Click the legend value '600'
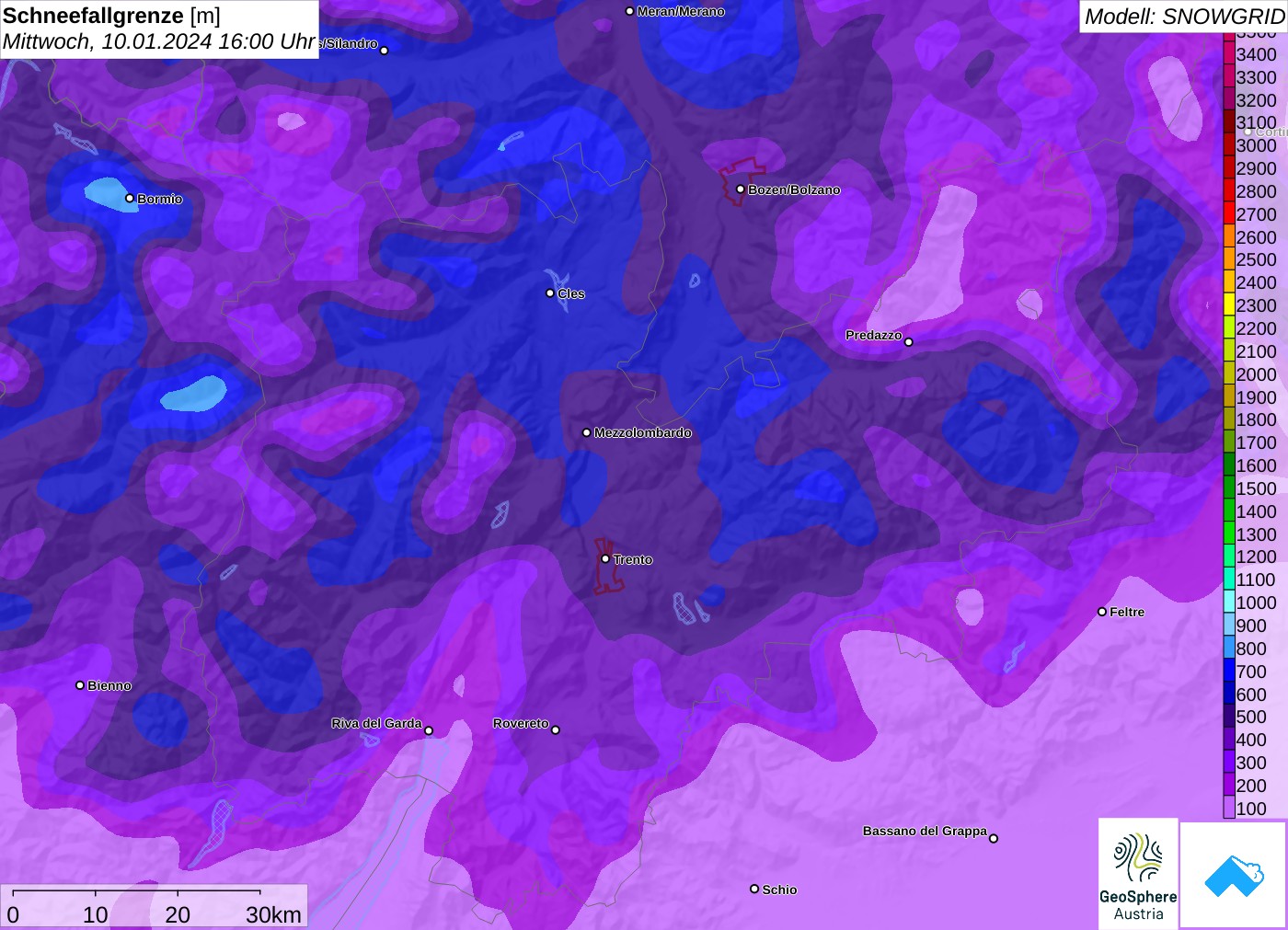 point(1251,695)
